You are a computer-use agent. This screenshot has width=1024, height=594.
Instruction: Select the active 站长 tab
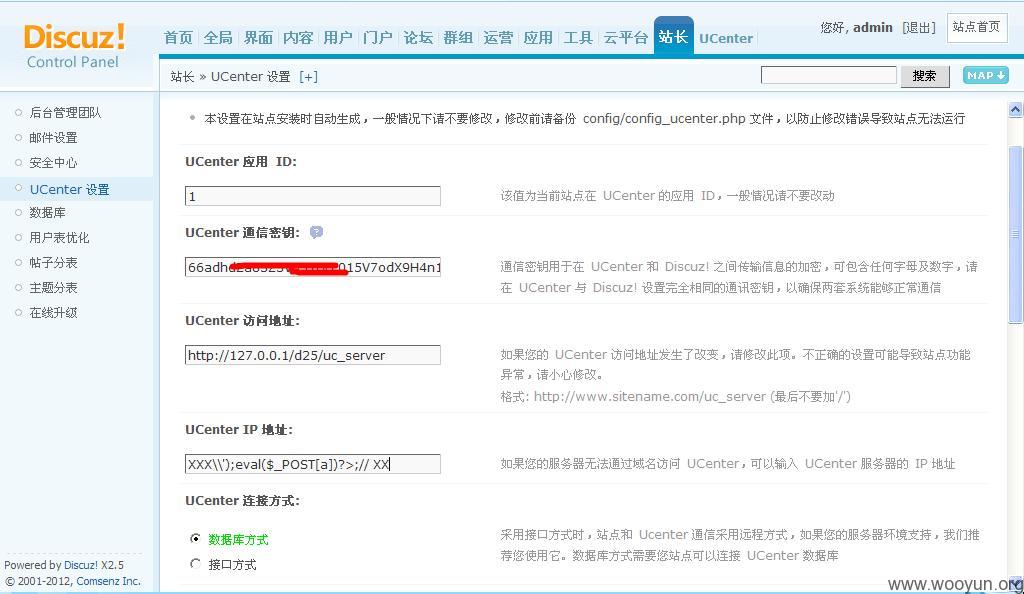[x=673, y=37]
